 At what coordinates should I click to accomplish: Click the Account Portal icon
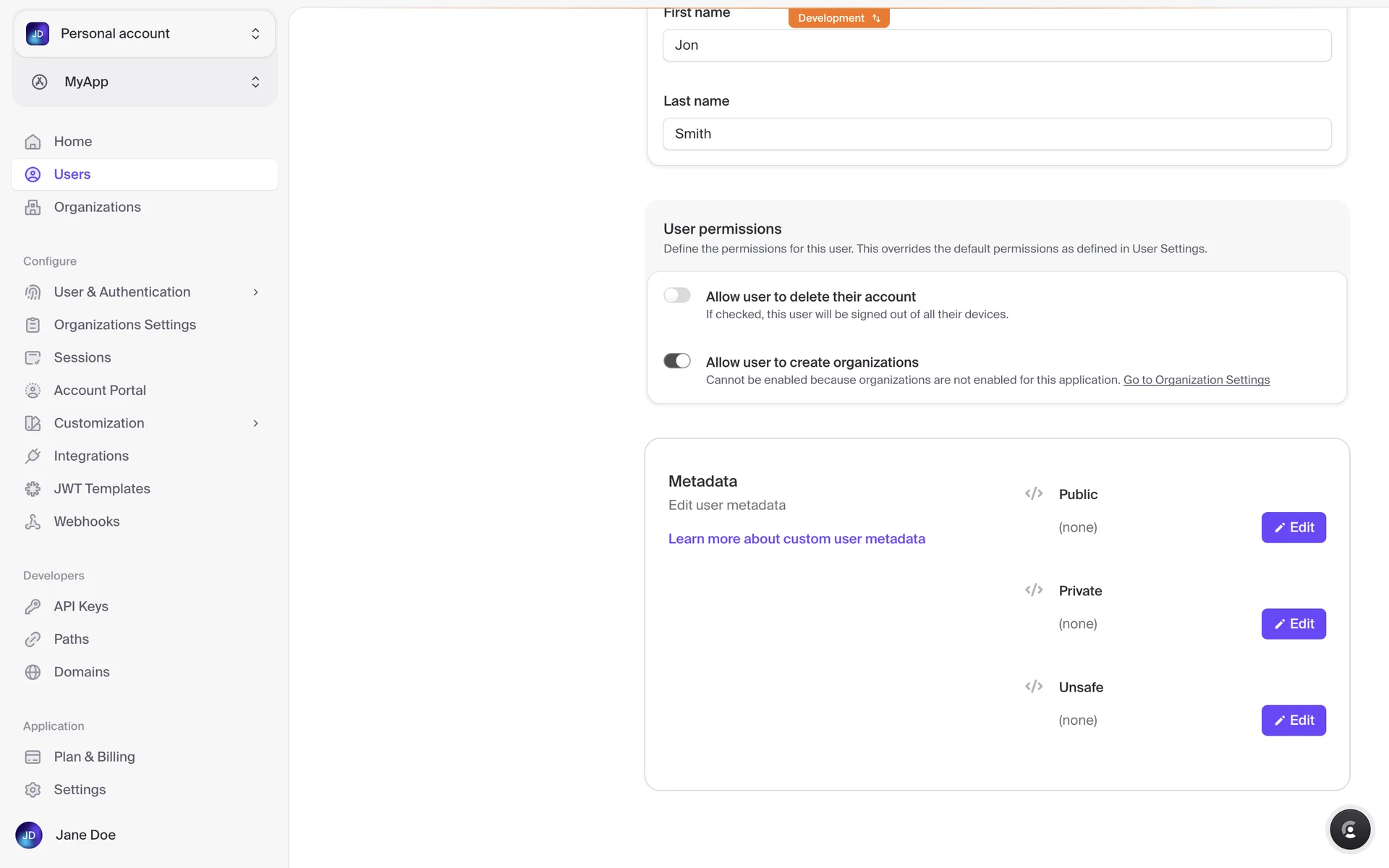pyautogui.click(x=33, y=391)
